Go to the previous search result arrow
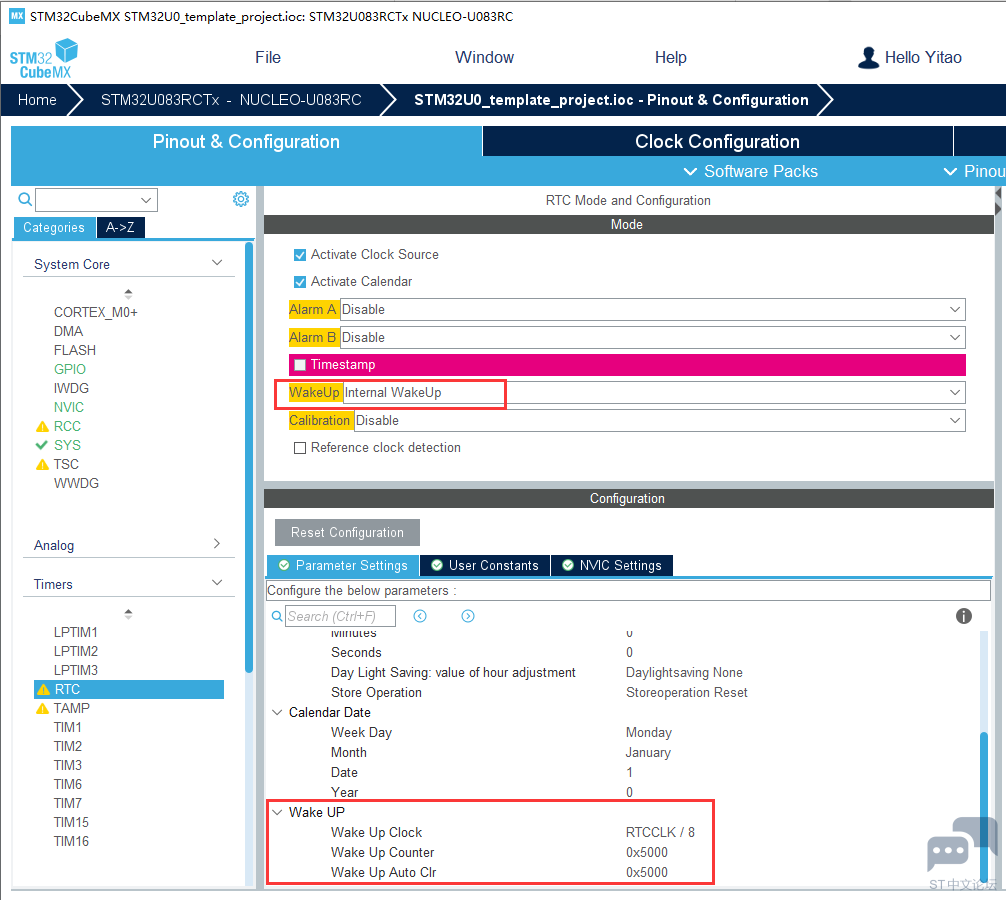Screen dimensions: 1006x900 [420, 616]
